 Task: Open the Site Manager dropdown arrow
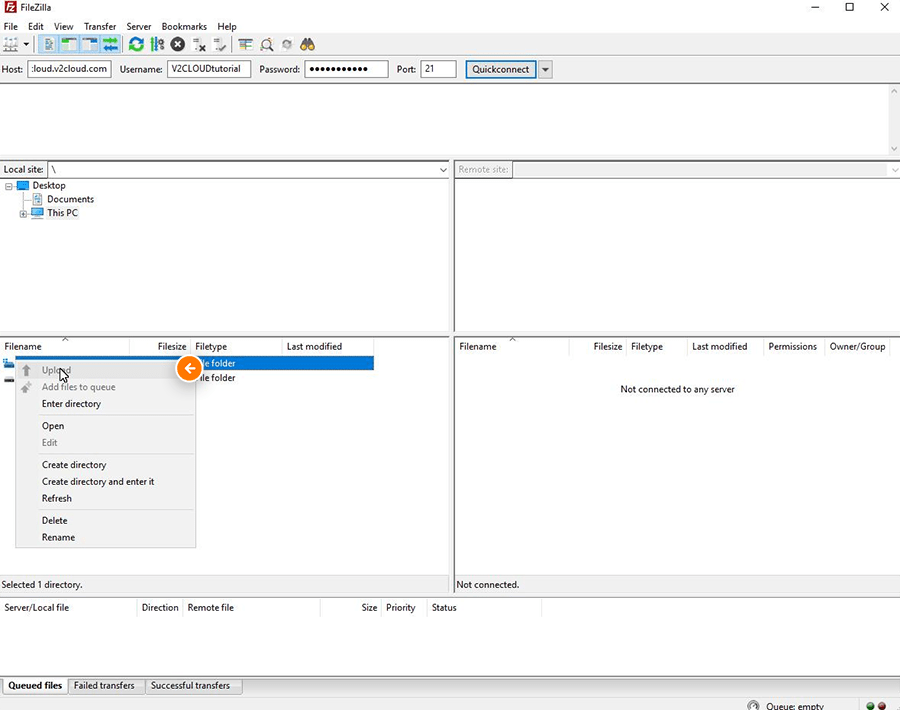tap(26, 44)
